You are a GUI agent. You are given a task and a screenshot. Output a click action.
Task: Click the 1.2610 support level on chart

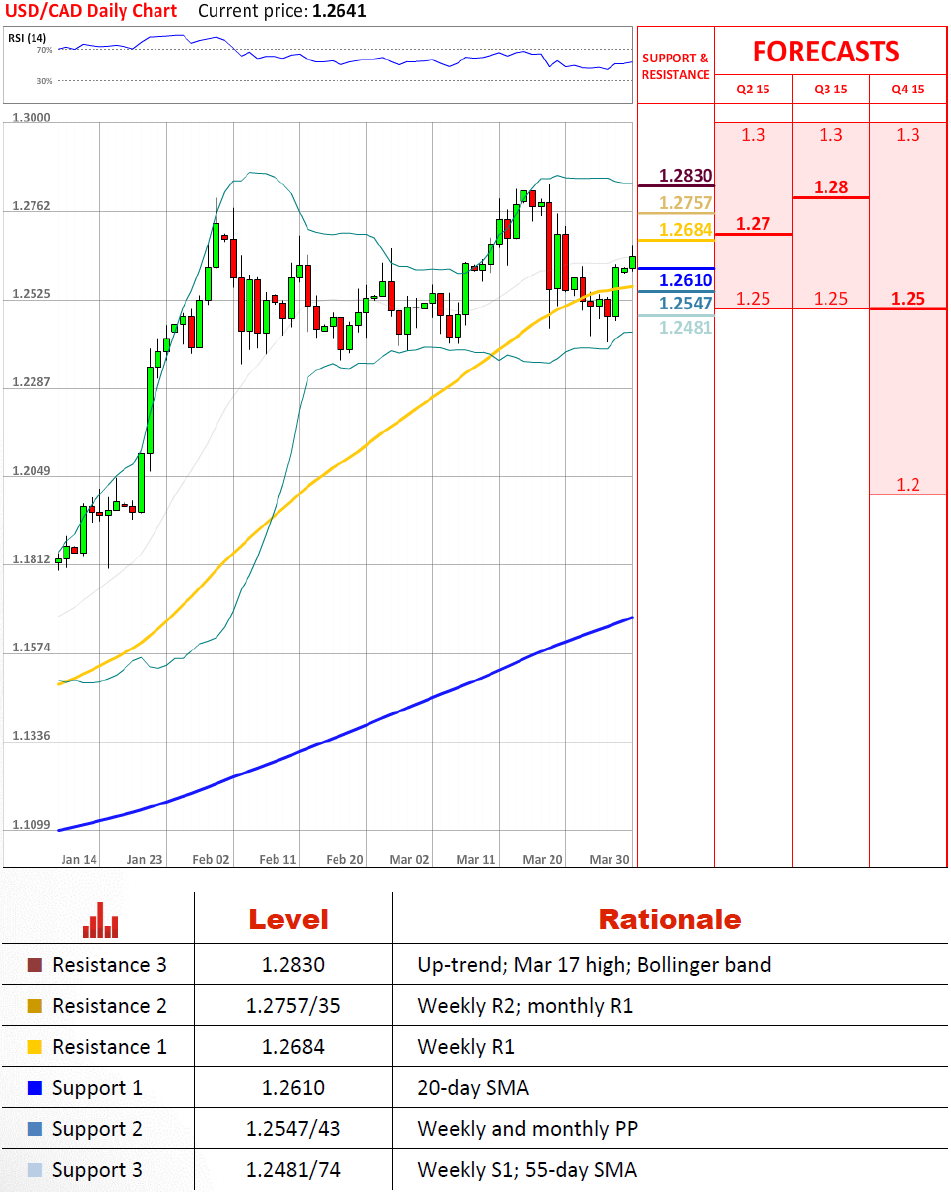click(685, 281)
